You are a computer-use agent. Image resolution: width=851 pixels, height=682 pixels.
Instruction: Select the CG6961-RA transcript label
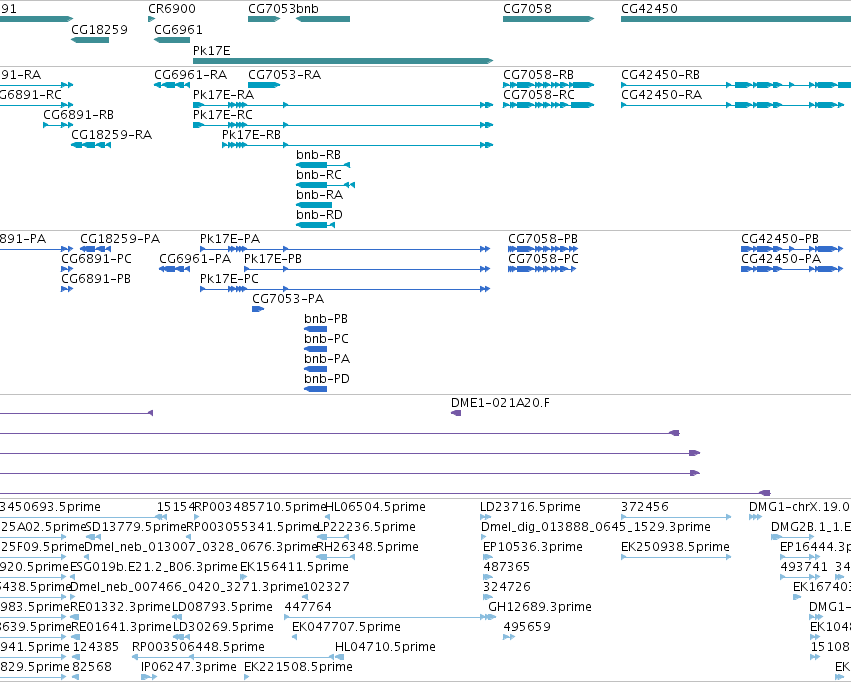190,74
